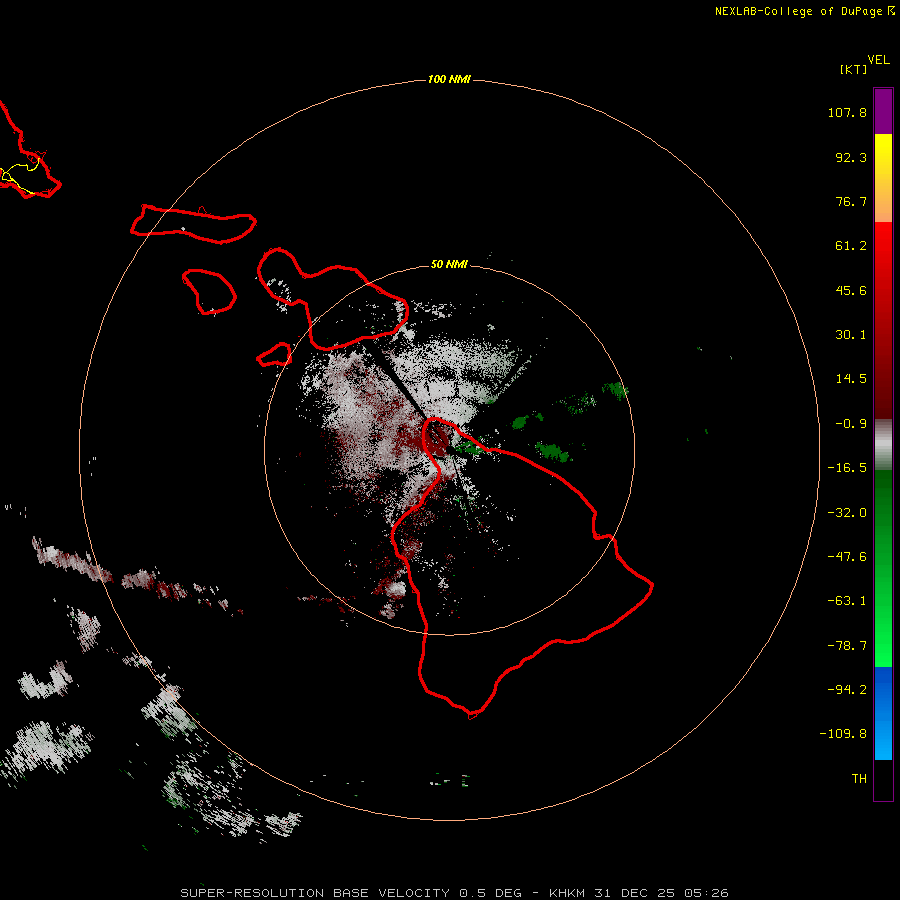Click the [KT] units label
This screenshot has width=900, height=900.
pyautogui.click(x=853, y=69)
